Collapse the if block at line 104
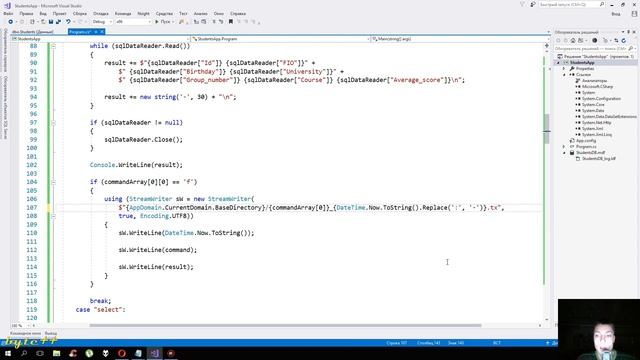The height and width of the screenshot is (360, 640). tap(53, 182)
